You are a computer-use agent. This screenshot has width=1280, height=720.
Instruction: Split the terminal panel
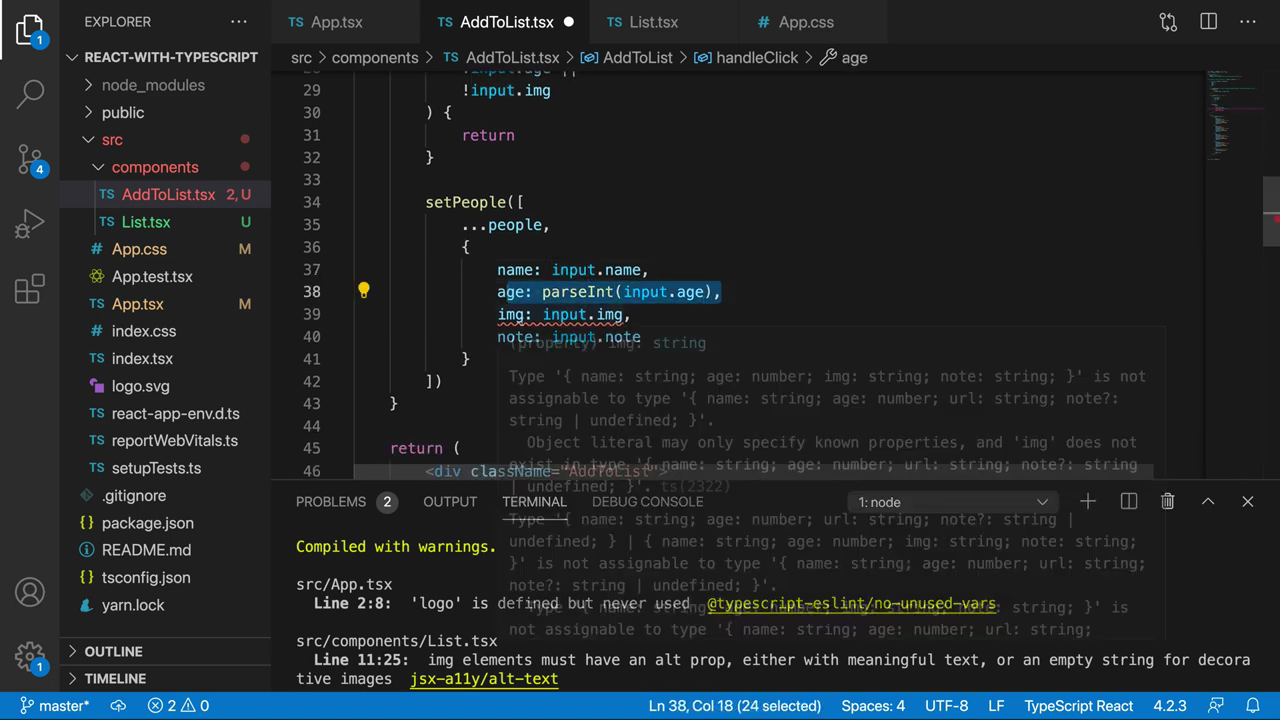[x=1129, y=502]
